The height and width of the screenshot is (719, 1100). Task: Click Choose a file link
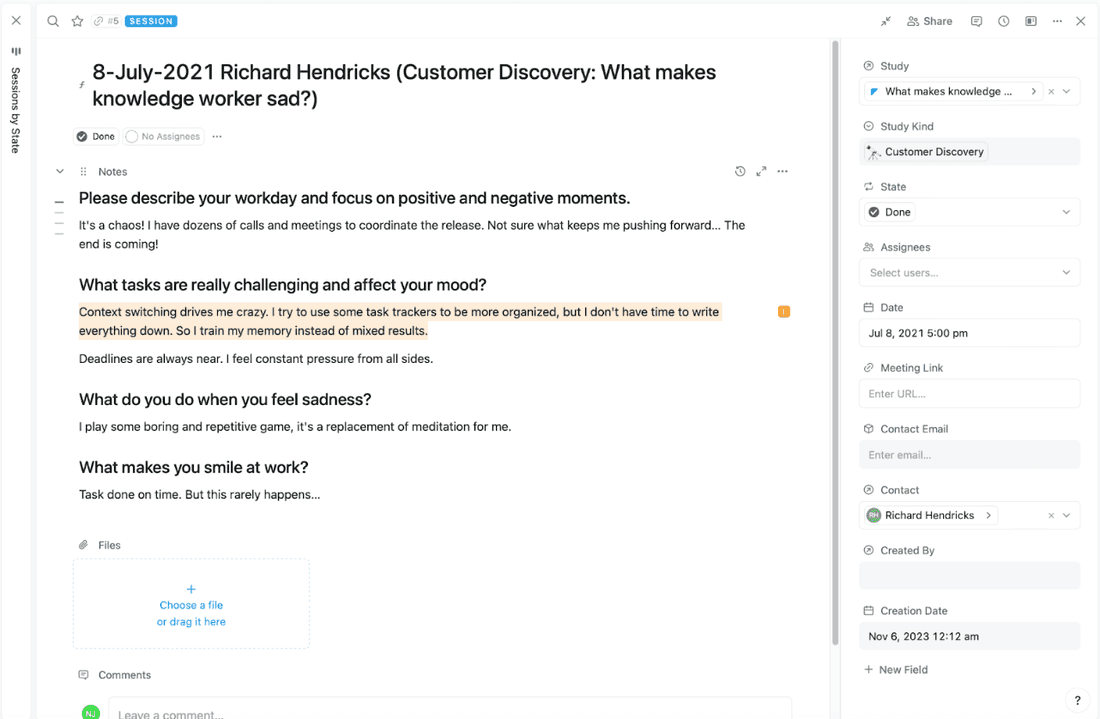pos(191,605)
